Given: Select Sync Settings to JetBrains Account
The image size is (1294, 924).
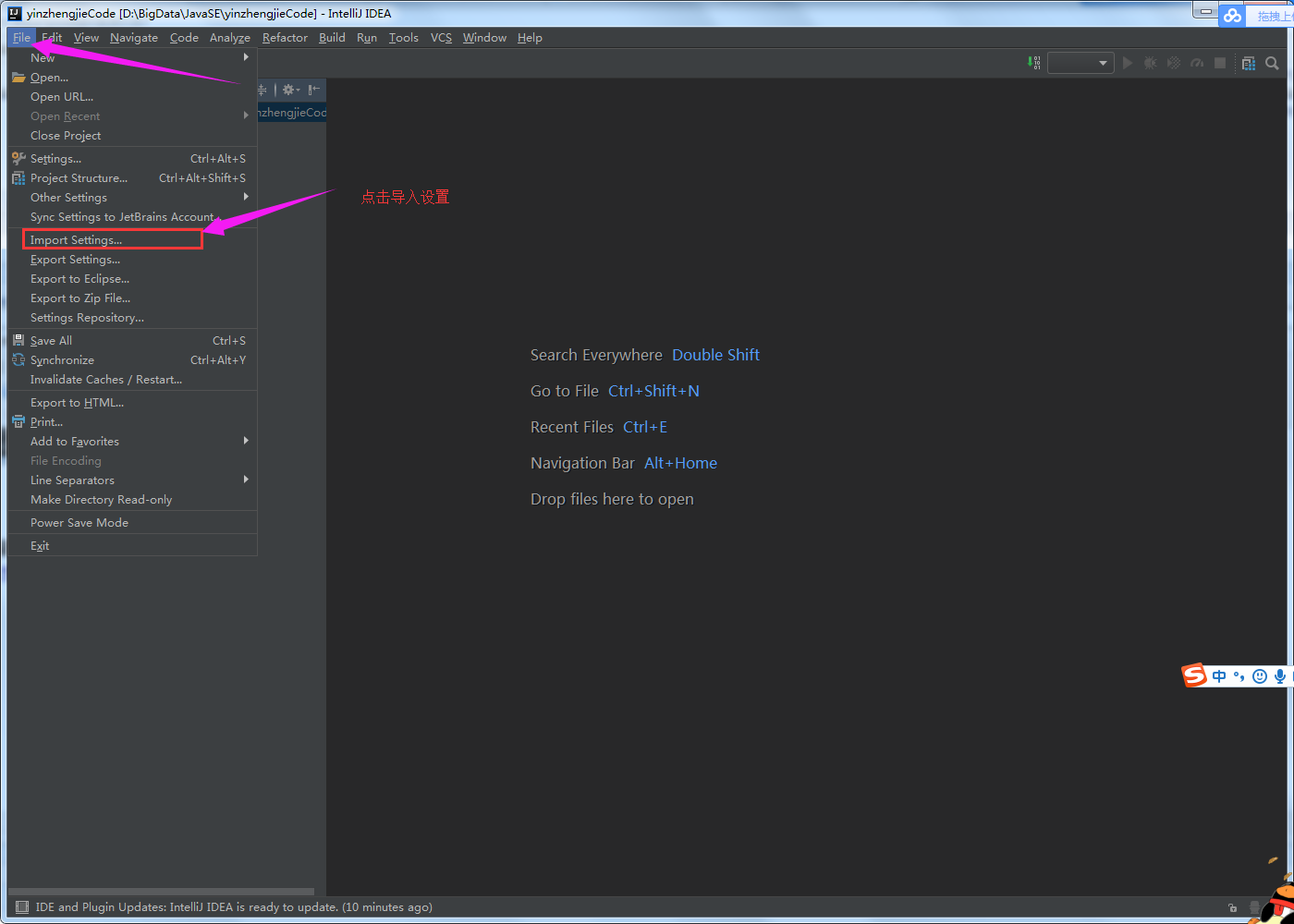Looking at the screenshot, I should point(132,216).
